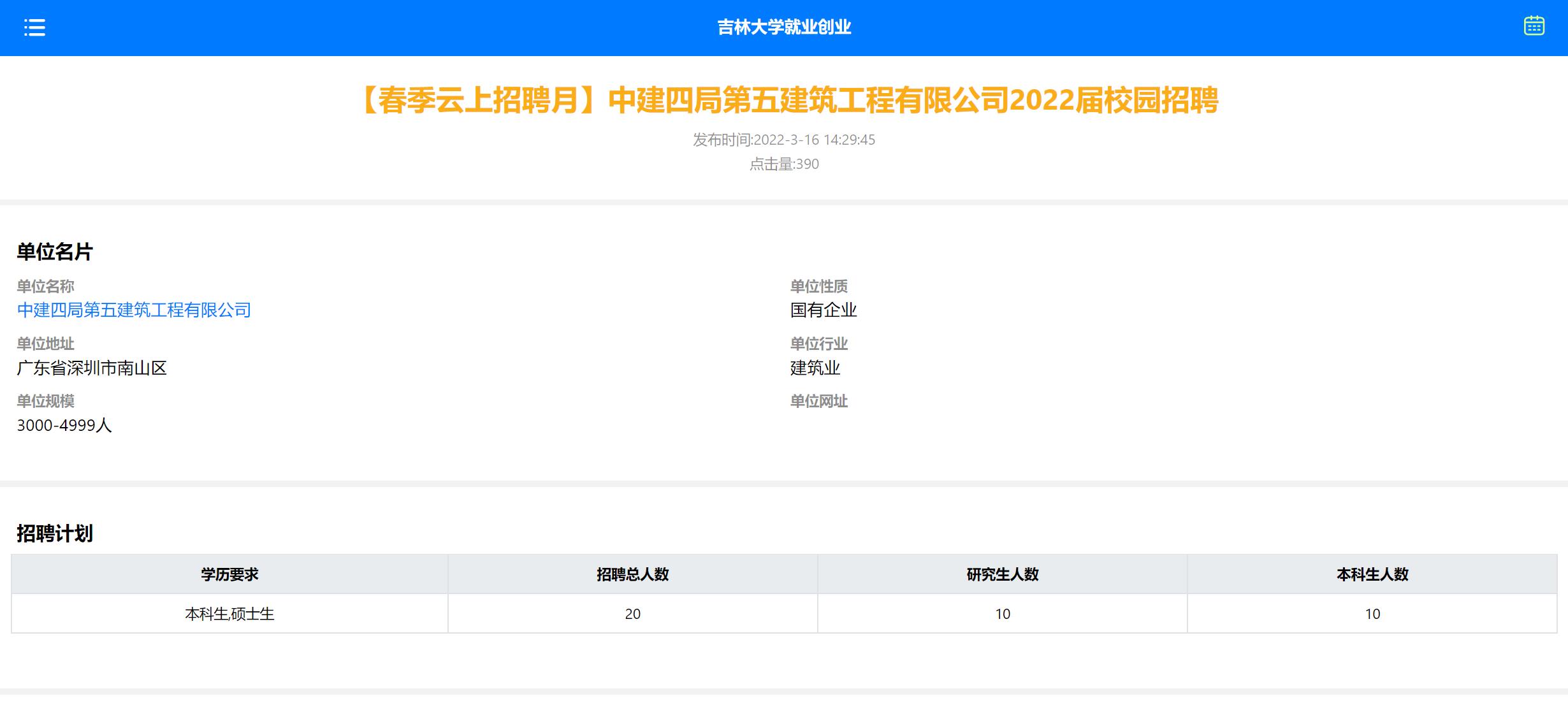Click the total headcount cell showing 20
Viewport: 1568px width, 712px height.
click(x=632, y=614)
